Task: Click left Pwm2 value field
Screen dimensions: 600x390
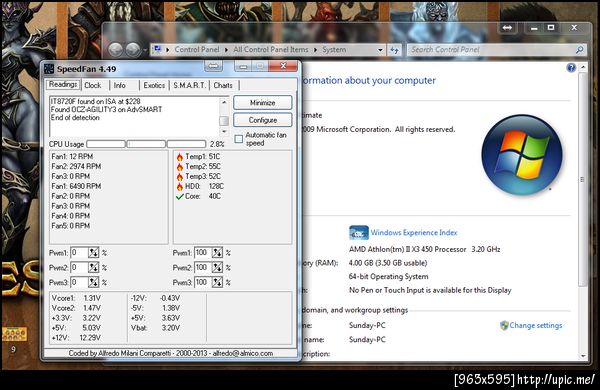Action: [x=80, y=268]
